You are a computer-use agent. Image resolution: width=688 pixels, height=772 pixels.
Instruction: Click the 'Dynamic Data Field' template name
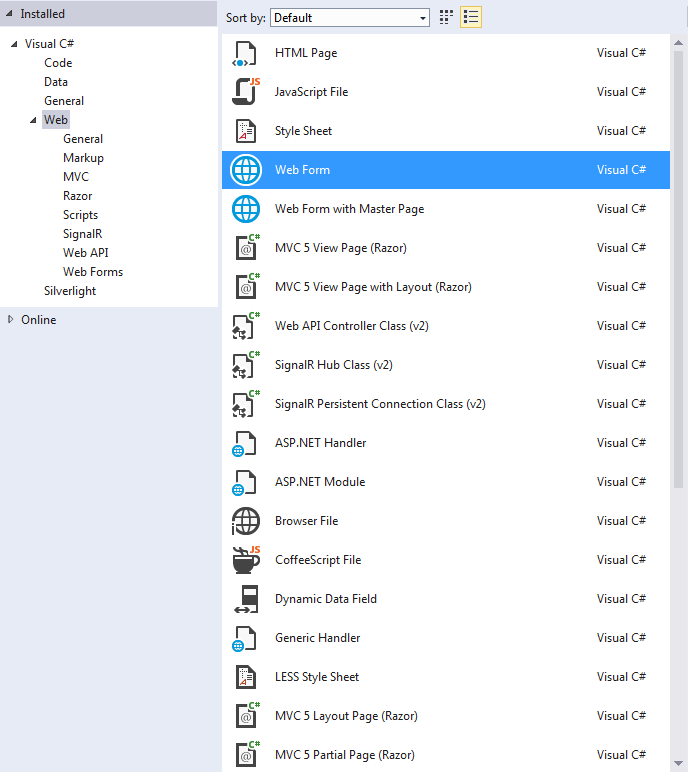(326, 599)
